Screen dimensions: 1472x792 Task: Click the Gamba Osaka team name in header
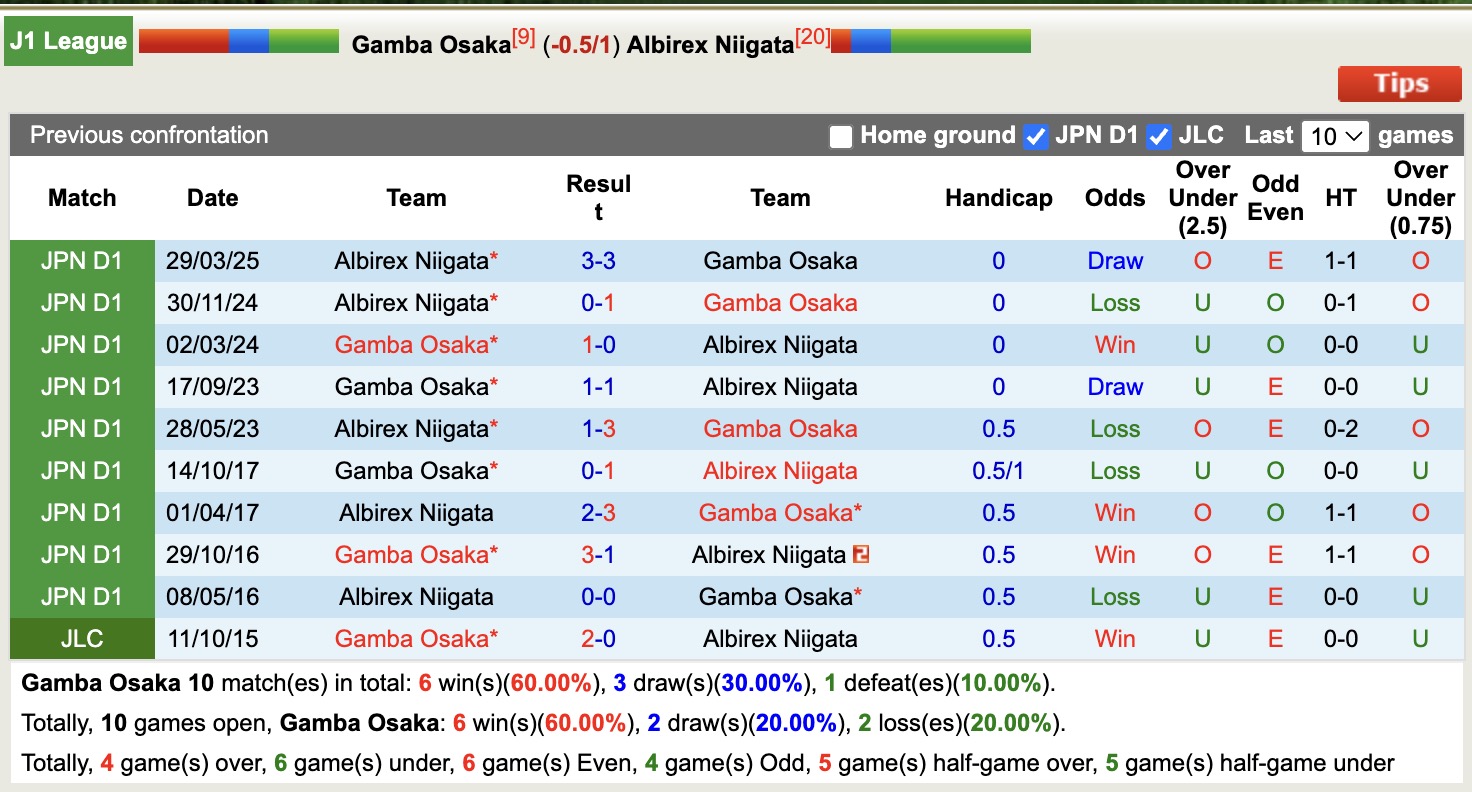(430, 44)
